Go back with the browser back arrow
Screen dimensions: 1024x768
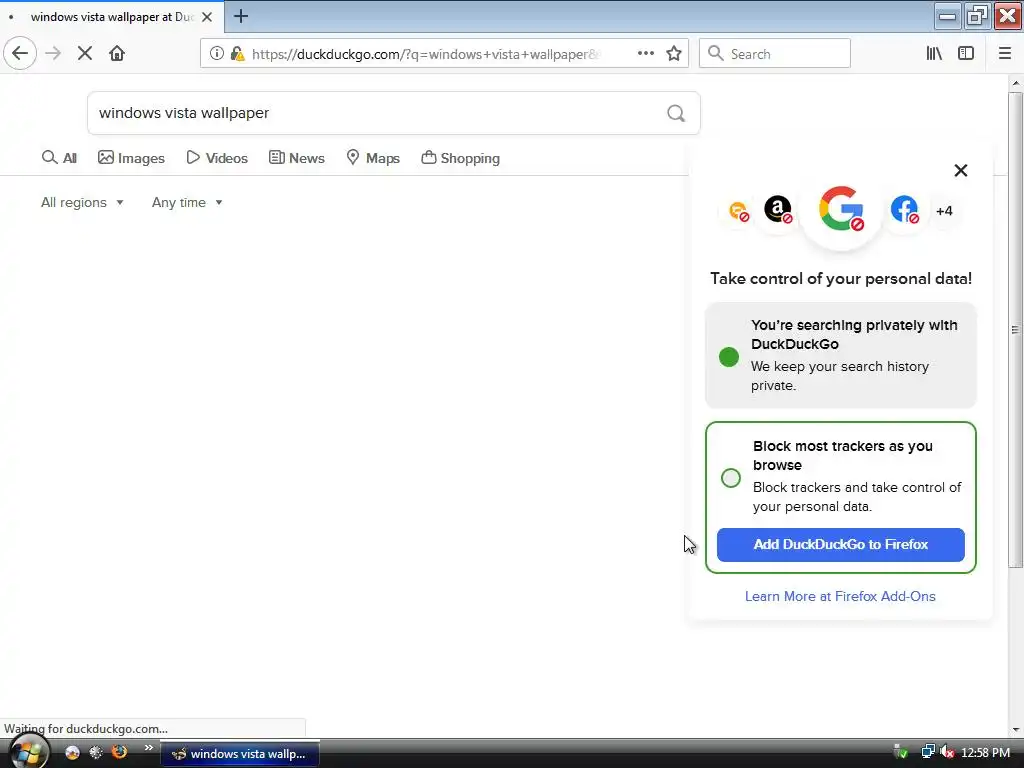[x=20, y=53]
